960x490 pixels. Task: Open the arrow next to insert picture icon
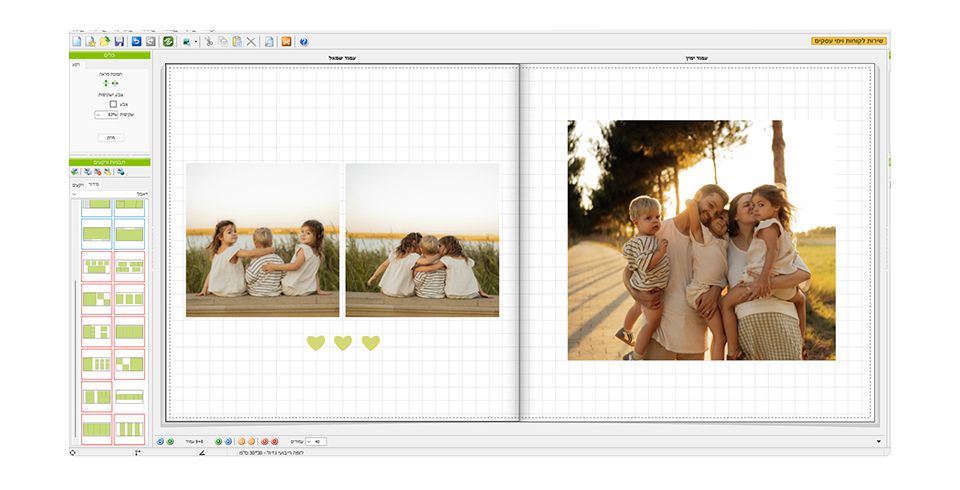coord(196,42)
